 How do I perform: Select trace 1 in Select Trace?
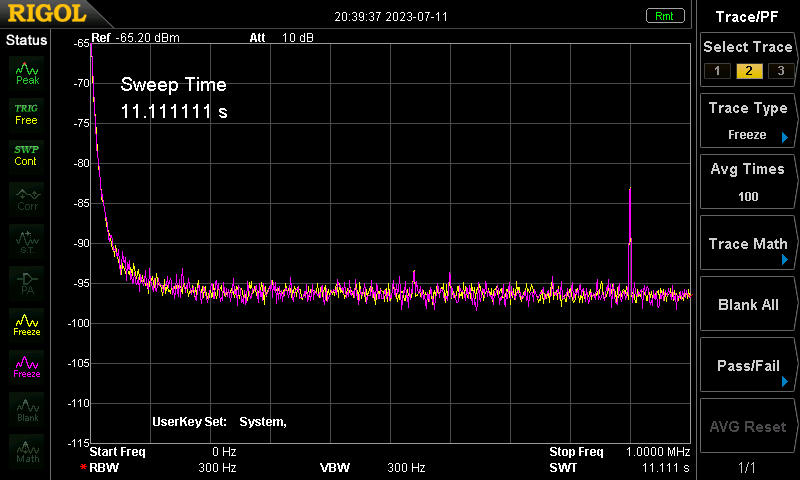click(x=717, y=71)
